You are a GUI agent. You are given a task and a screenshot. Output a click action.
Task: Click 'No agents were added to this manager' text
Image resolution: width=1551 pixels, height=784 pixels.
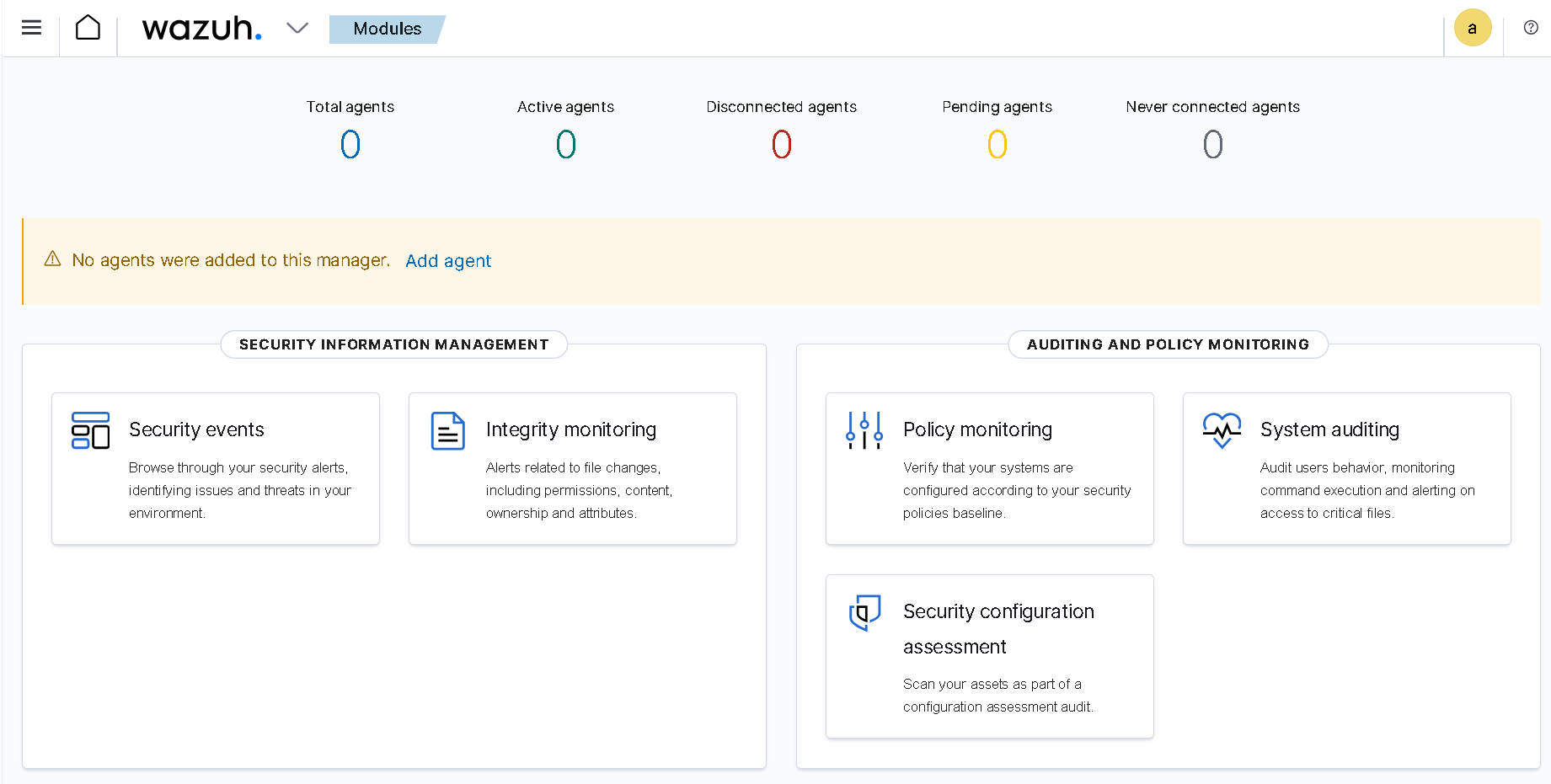click(231, 260)
